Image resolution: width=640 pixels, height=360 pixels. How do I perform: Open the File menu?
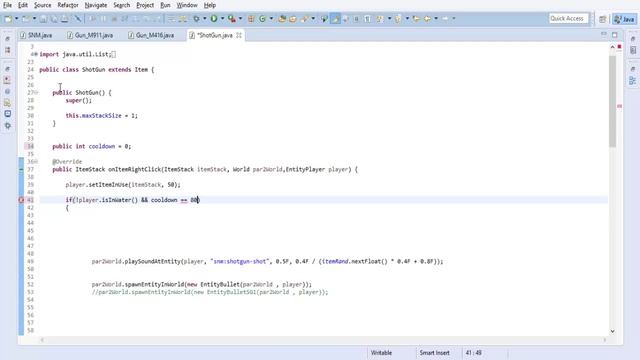[7, 5]
